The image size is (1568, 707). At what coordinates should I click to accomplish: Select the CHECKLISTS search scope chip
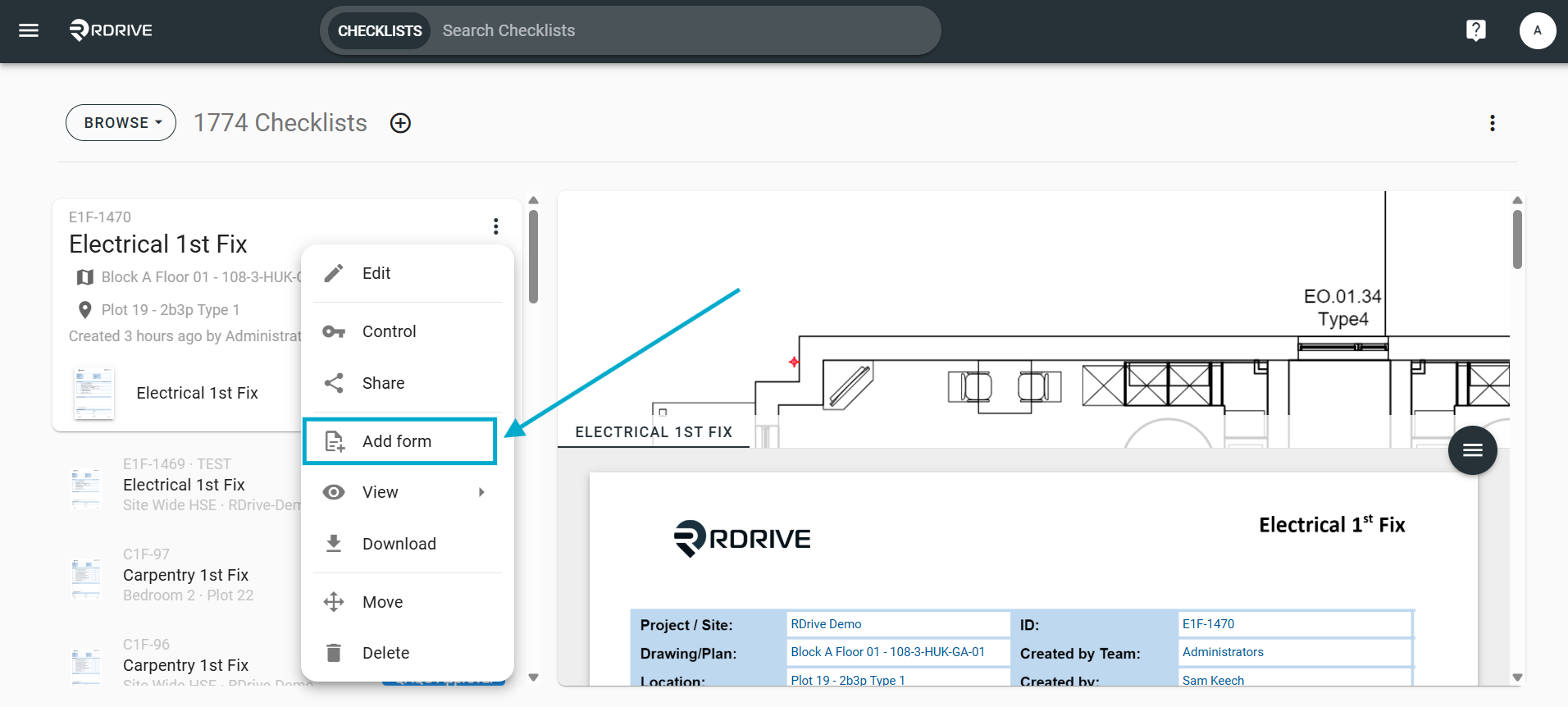pos(380,30)
